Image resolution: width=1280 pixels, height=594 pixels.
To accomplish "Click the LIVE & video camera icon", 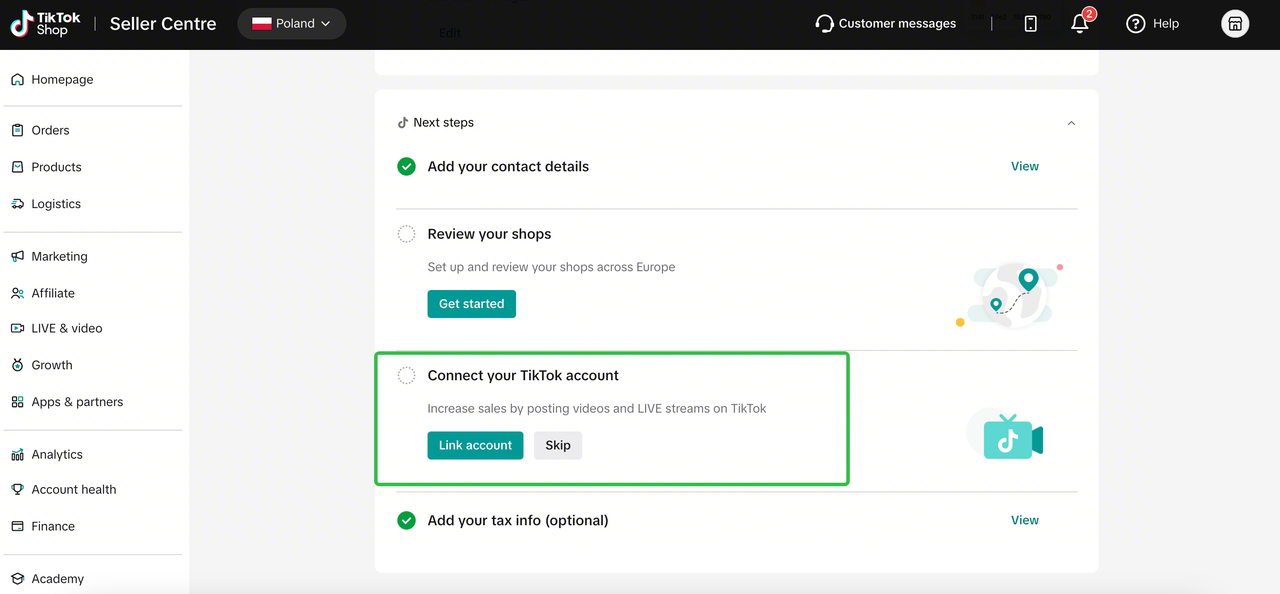I will click(17, 328).
